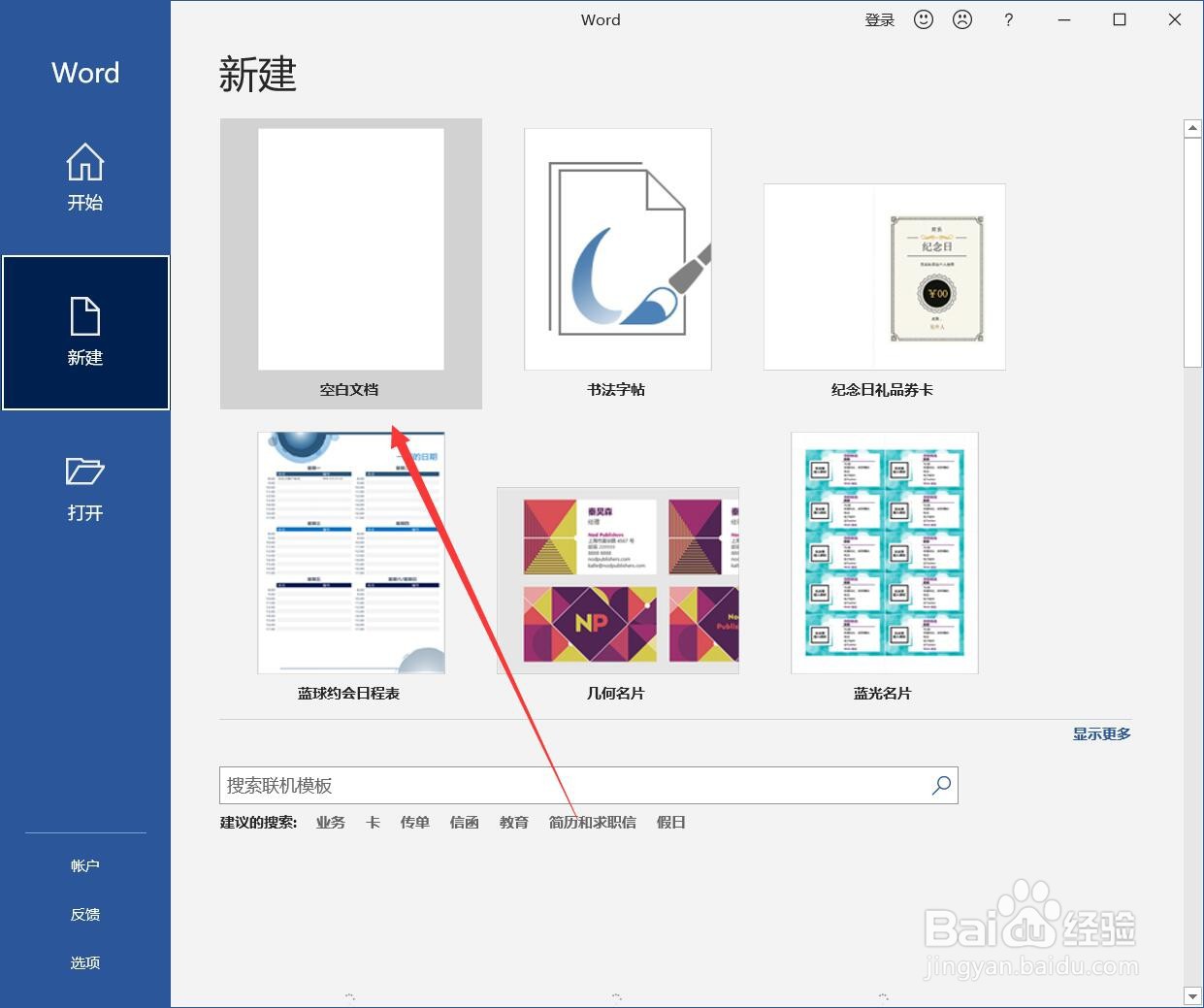This screenshot has height=1008, width=1204.
Task: Click the scrollbar up arrow
Action: [1193, 128]
